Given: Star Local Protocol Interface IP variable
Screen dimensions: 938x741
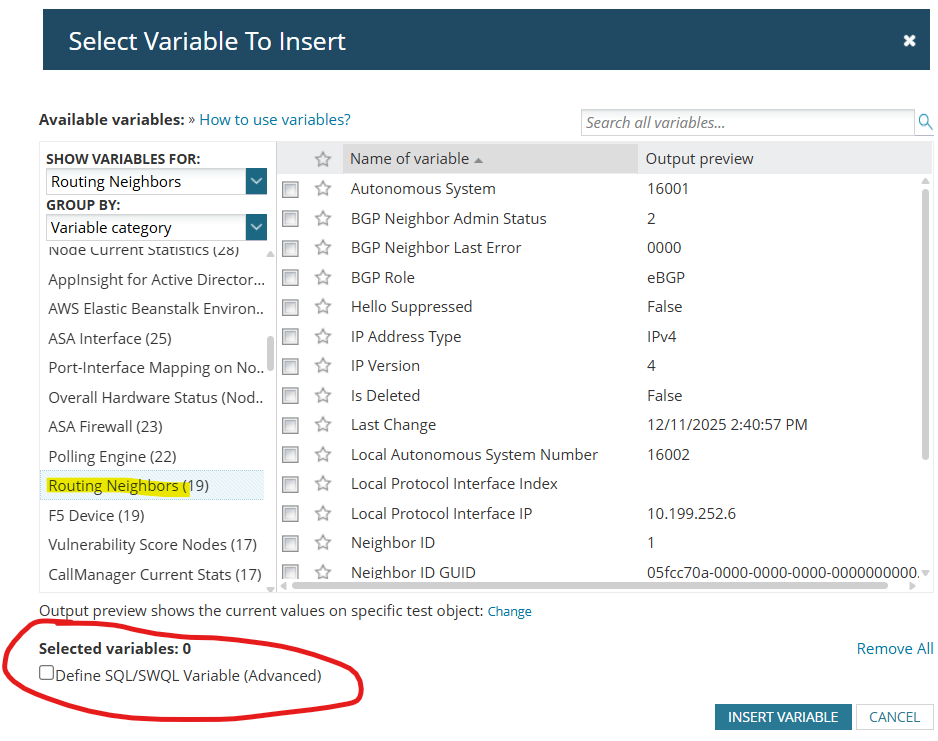Looking at the screenshot, I should pyautogui.click(x=323, y=513).
